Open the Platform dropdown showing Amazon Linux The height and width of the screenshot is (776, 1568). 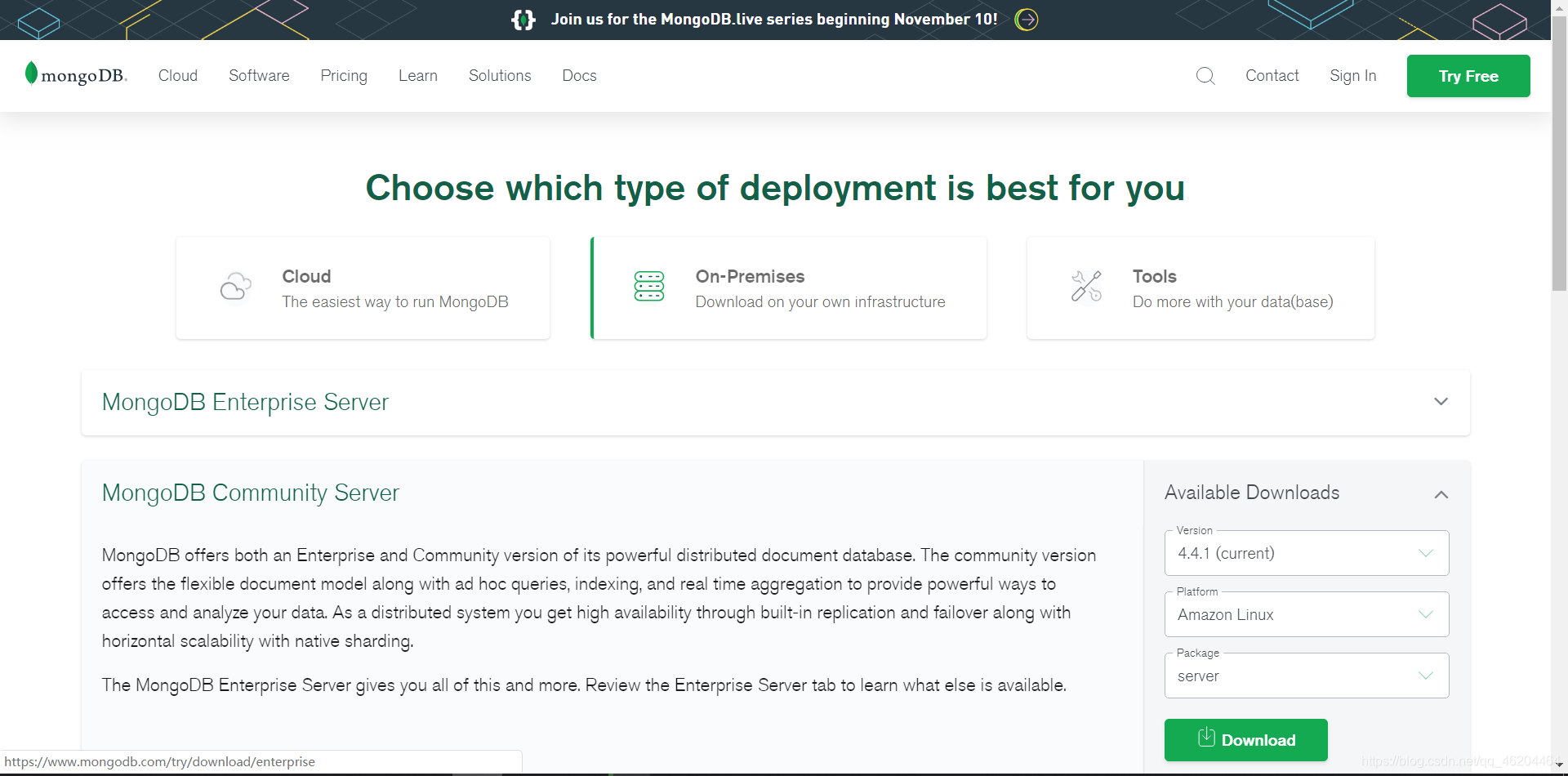1307,614
